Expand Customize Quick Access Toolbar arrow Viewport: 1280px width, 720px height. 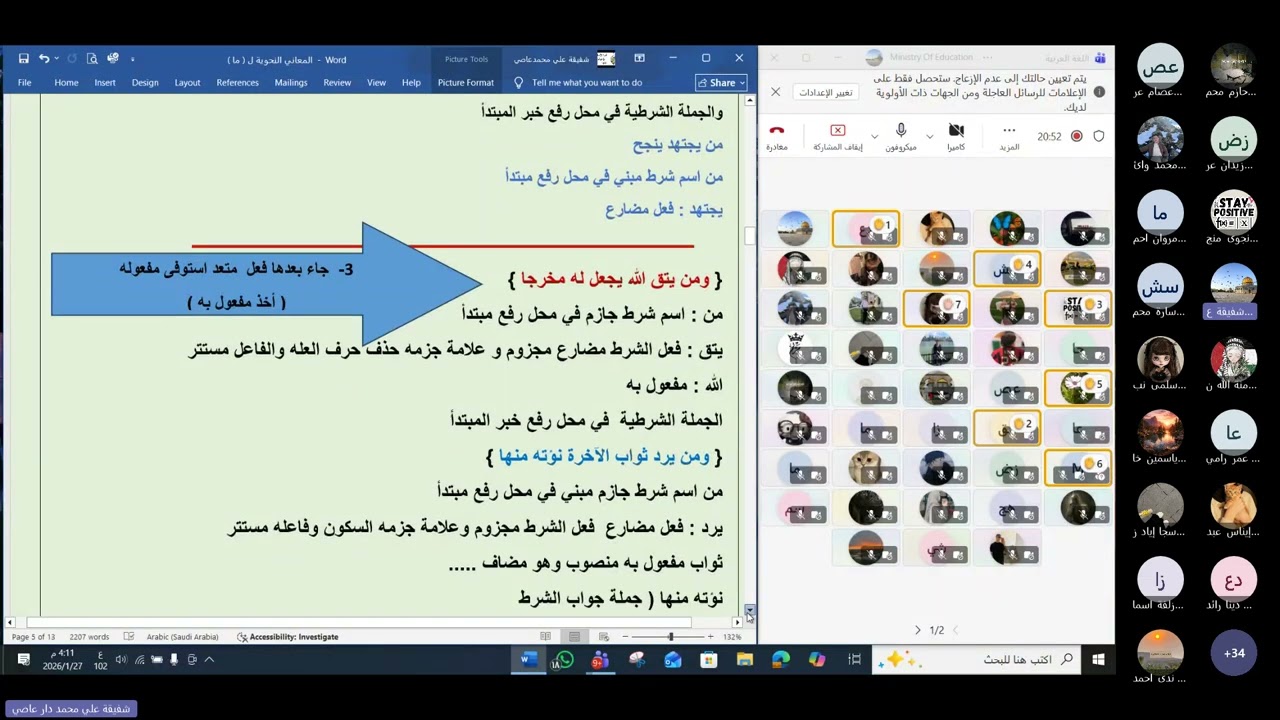click(132, 59)
